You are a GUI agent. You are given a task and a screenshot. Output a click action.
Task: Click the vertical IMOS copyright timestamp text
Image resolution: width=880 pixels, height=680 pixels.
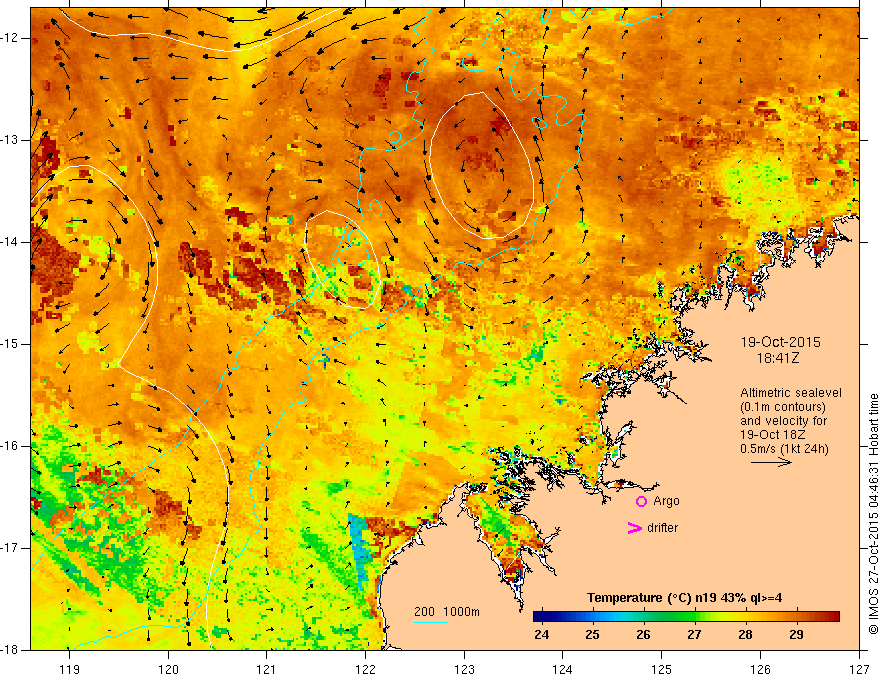click(873, 514)
